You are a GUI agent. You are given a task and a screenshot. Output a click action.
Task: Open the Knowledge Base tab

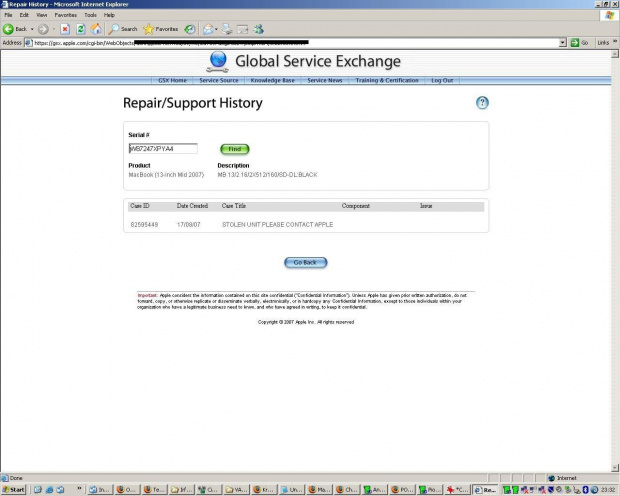tap(272, 80)
